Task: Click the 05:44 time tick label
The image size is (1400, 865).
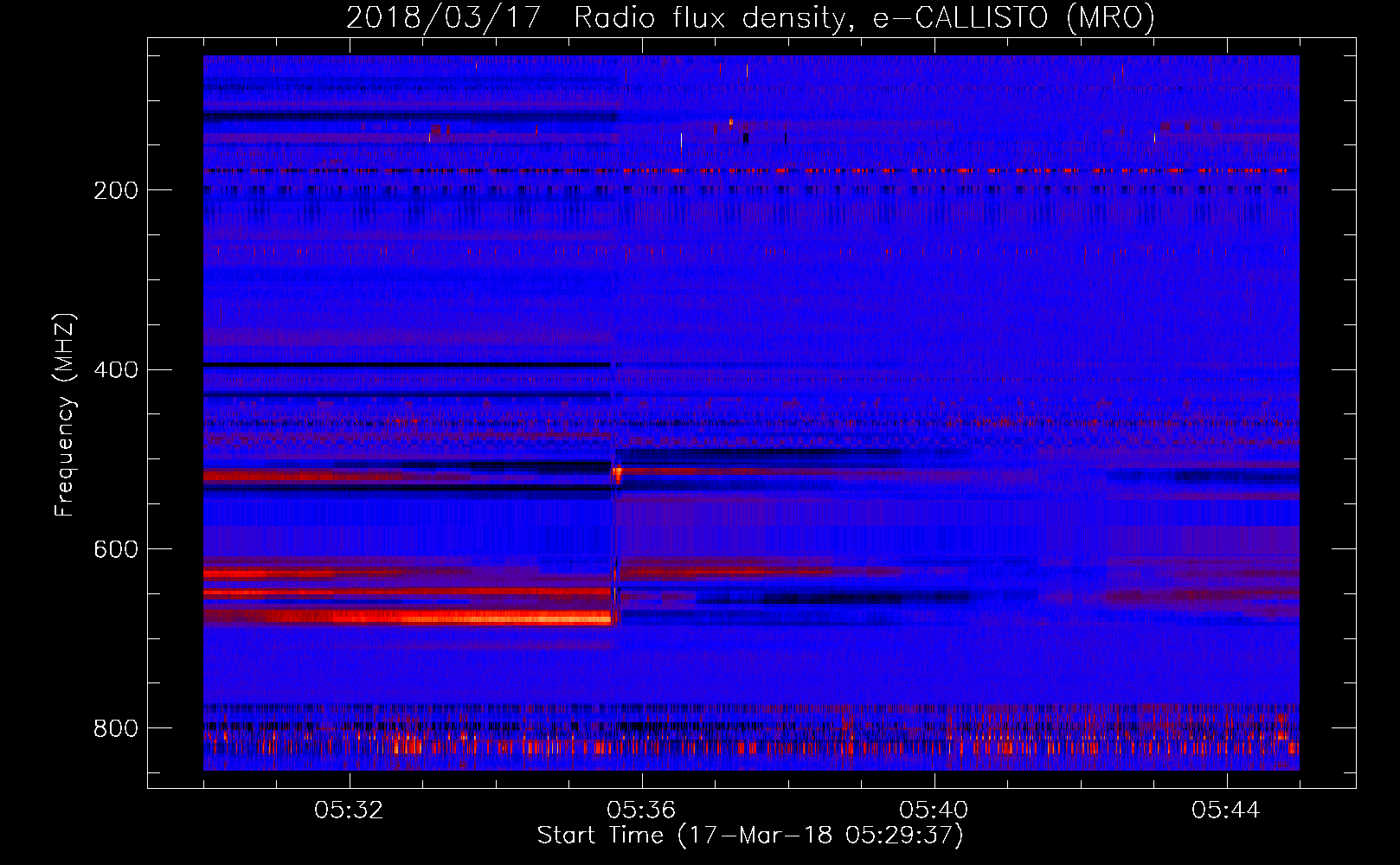Action: tap(1226, 811)
